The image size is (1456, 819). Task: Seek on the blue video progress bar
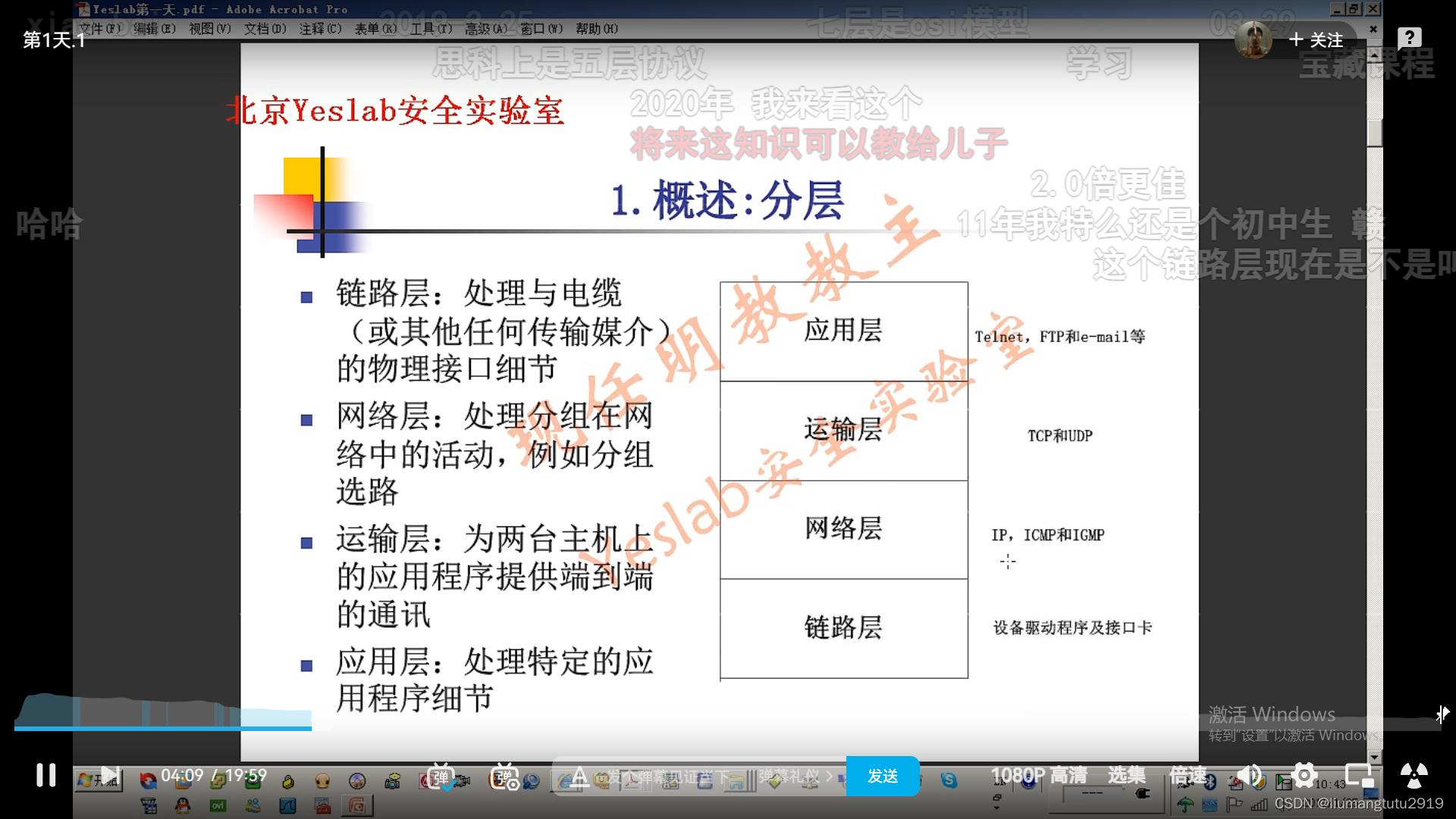tap(163, 728)
